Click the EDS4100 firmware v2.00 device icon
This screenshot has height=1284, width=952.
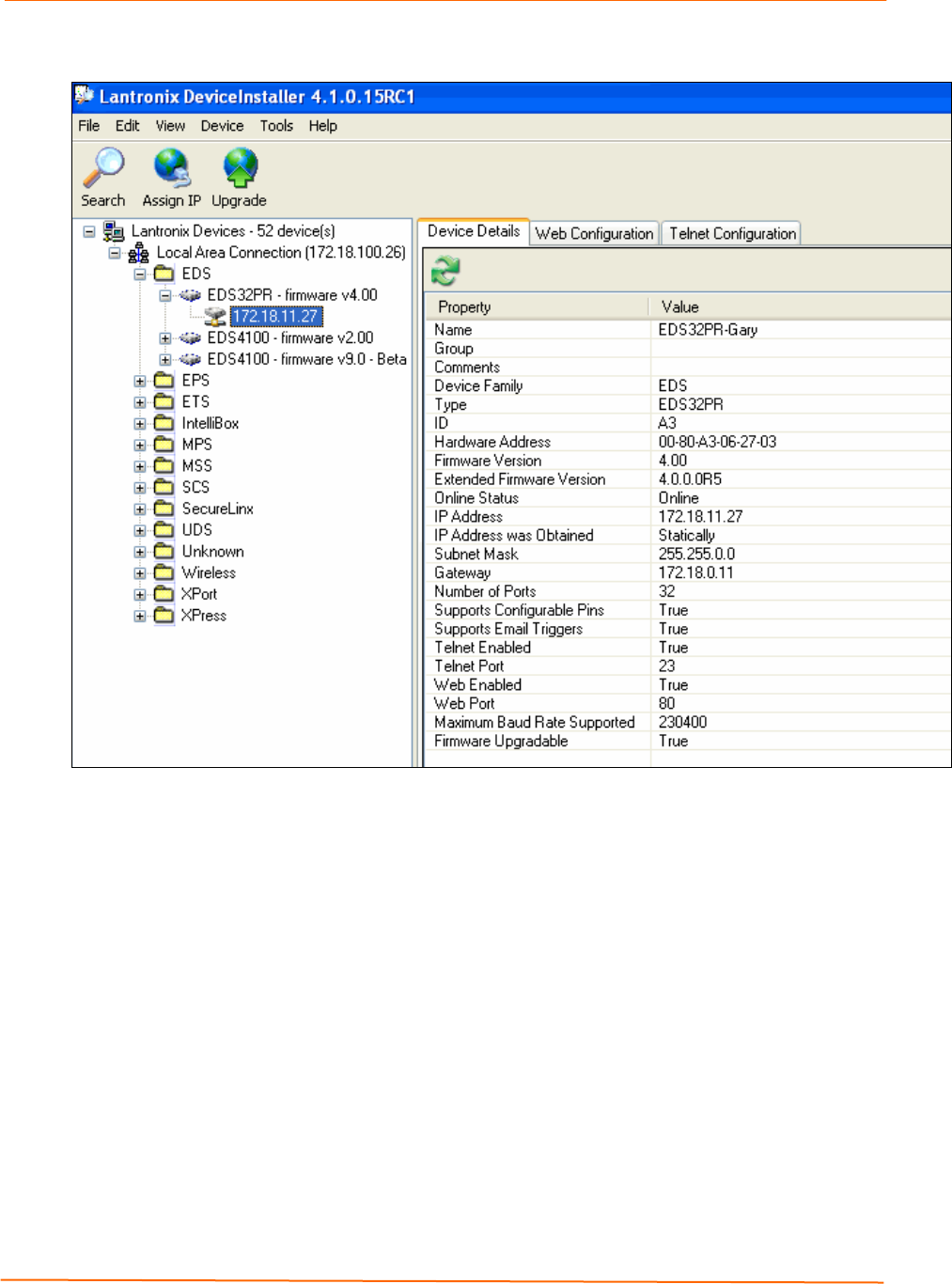190,338
